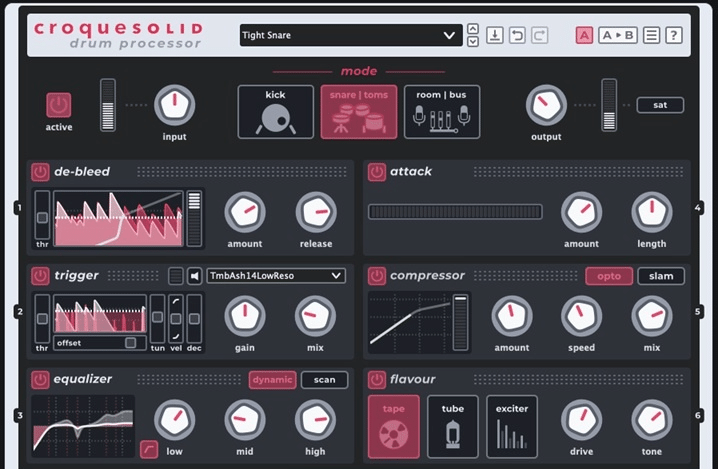Screen dimensions: 718x469
Task: Click the module 1 reorder tab
Action: click(19, 208)
